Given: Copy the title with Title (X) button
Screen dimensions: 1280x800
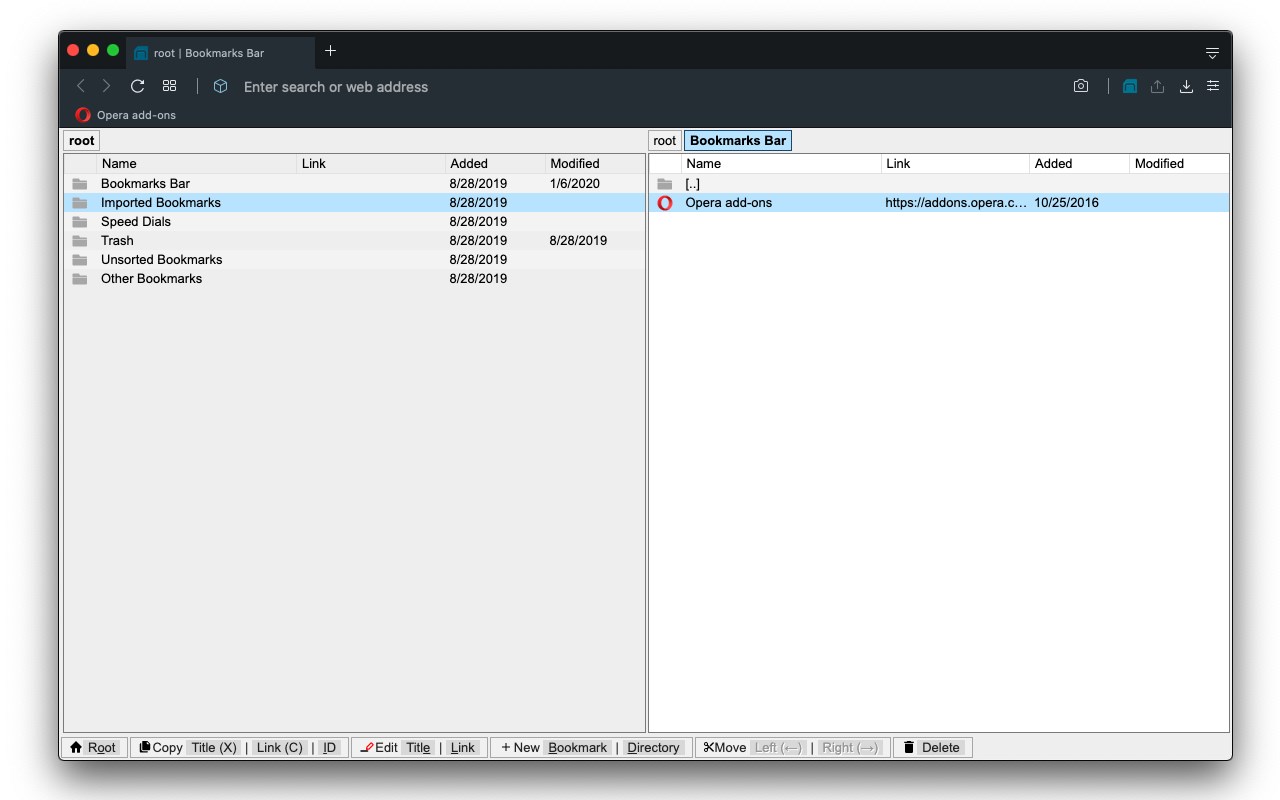Looking at the screenshot, I should (x=214, y=747).
